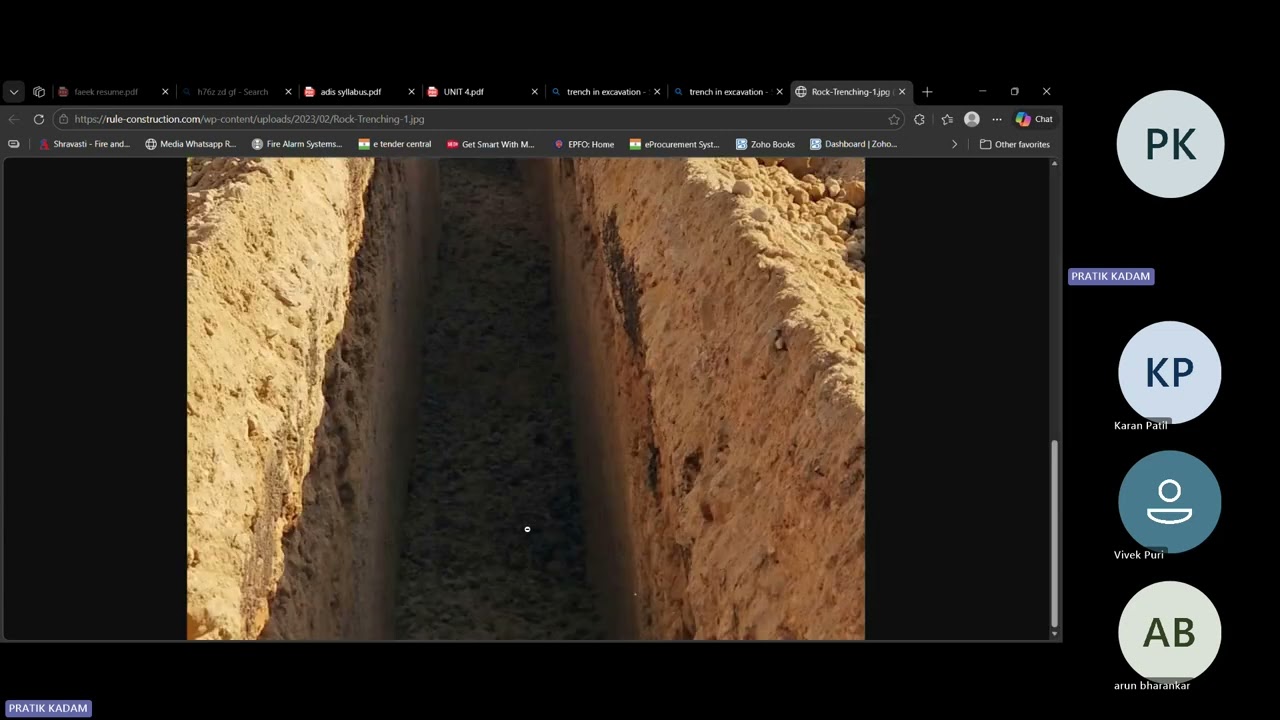Open the Dashboard | Zoho... bookmark
Screen dimensions: 1280x720
click(853, 144)
